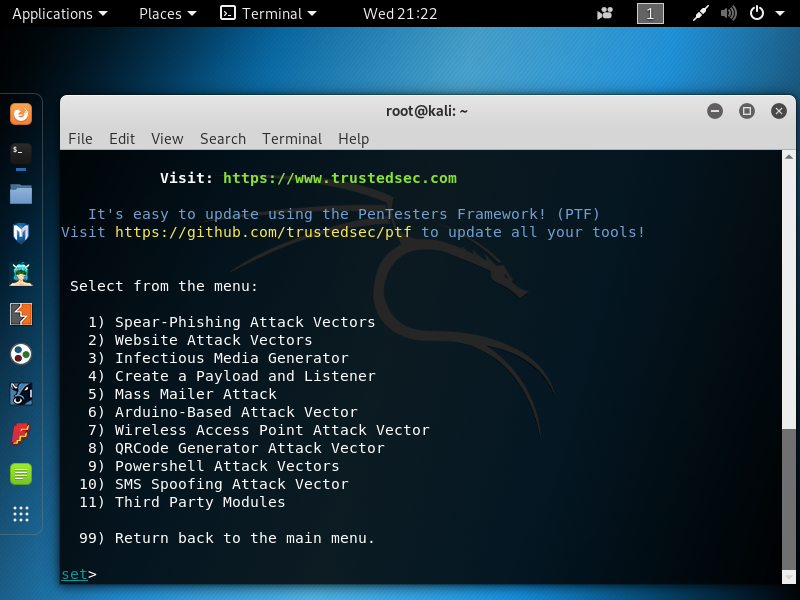This screenshot has height=600, width=800.
Task: Open the Terminal menu in window menubar
Action: point(292,139)
